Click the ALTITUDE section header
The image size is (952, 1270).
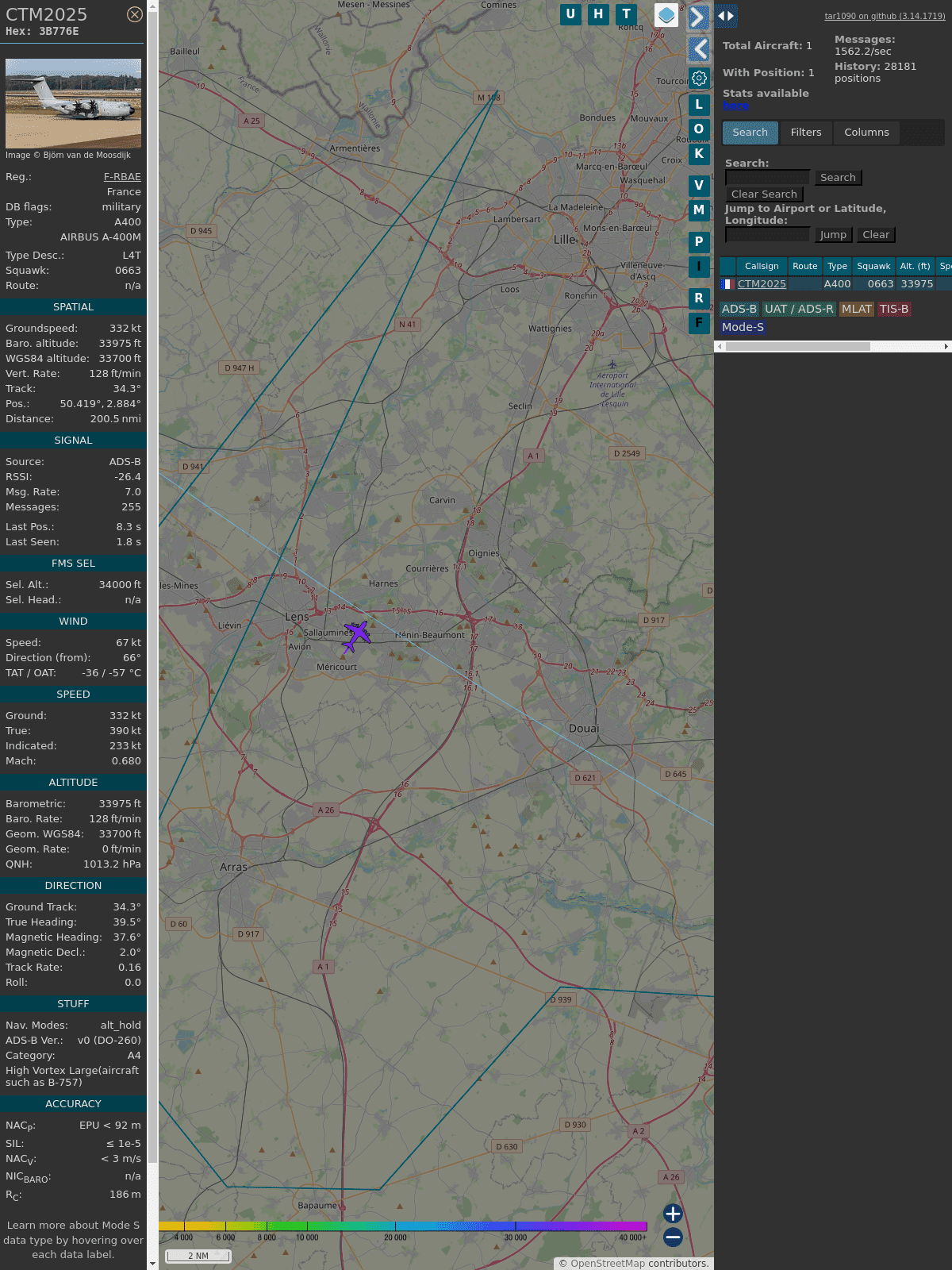(x=73, y=783)
